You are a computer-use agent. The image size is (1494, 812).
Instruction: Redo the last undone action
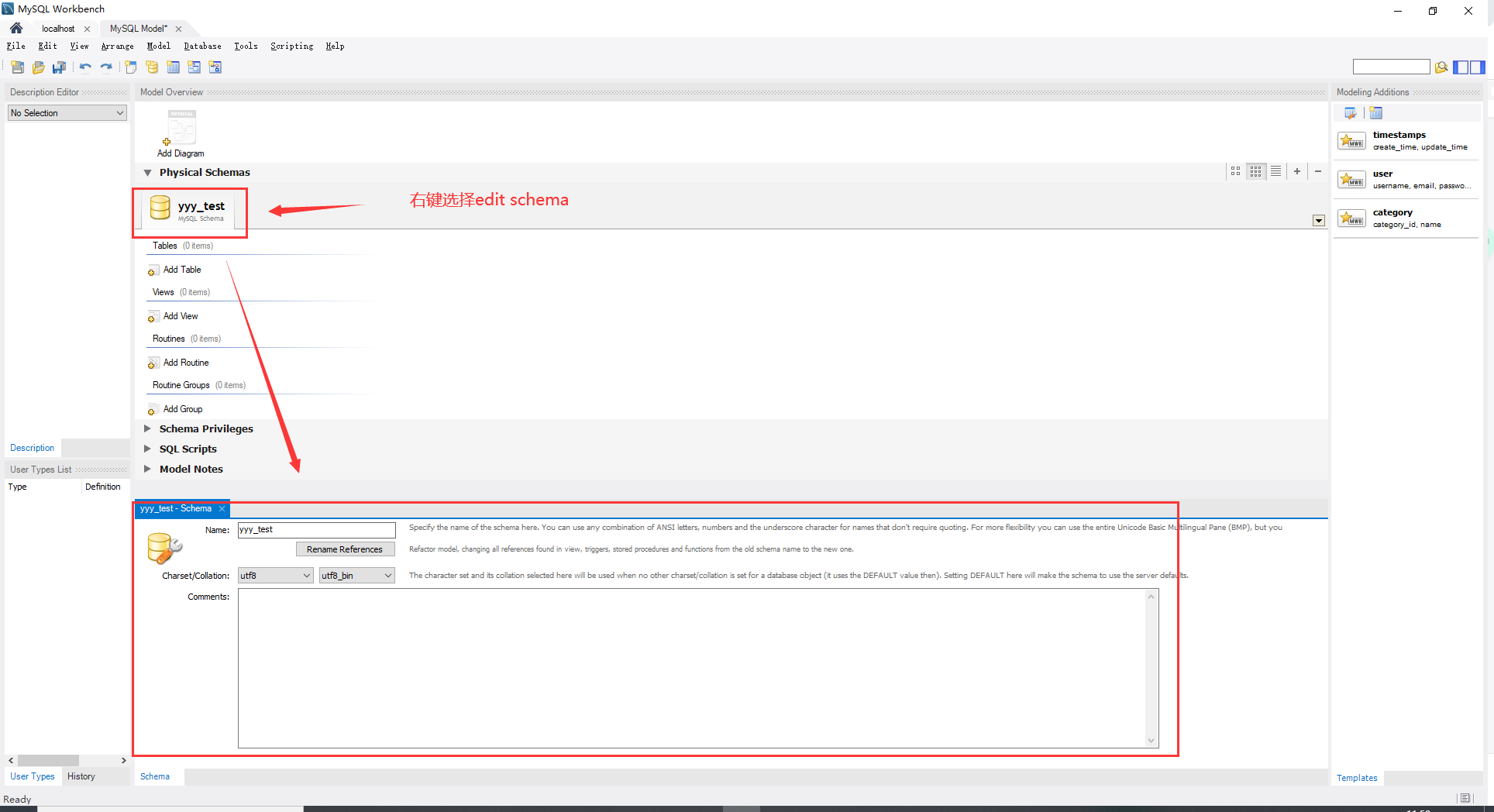[107, 67]
